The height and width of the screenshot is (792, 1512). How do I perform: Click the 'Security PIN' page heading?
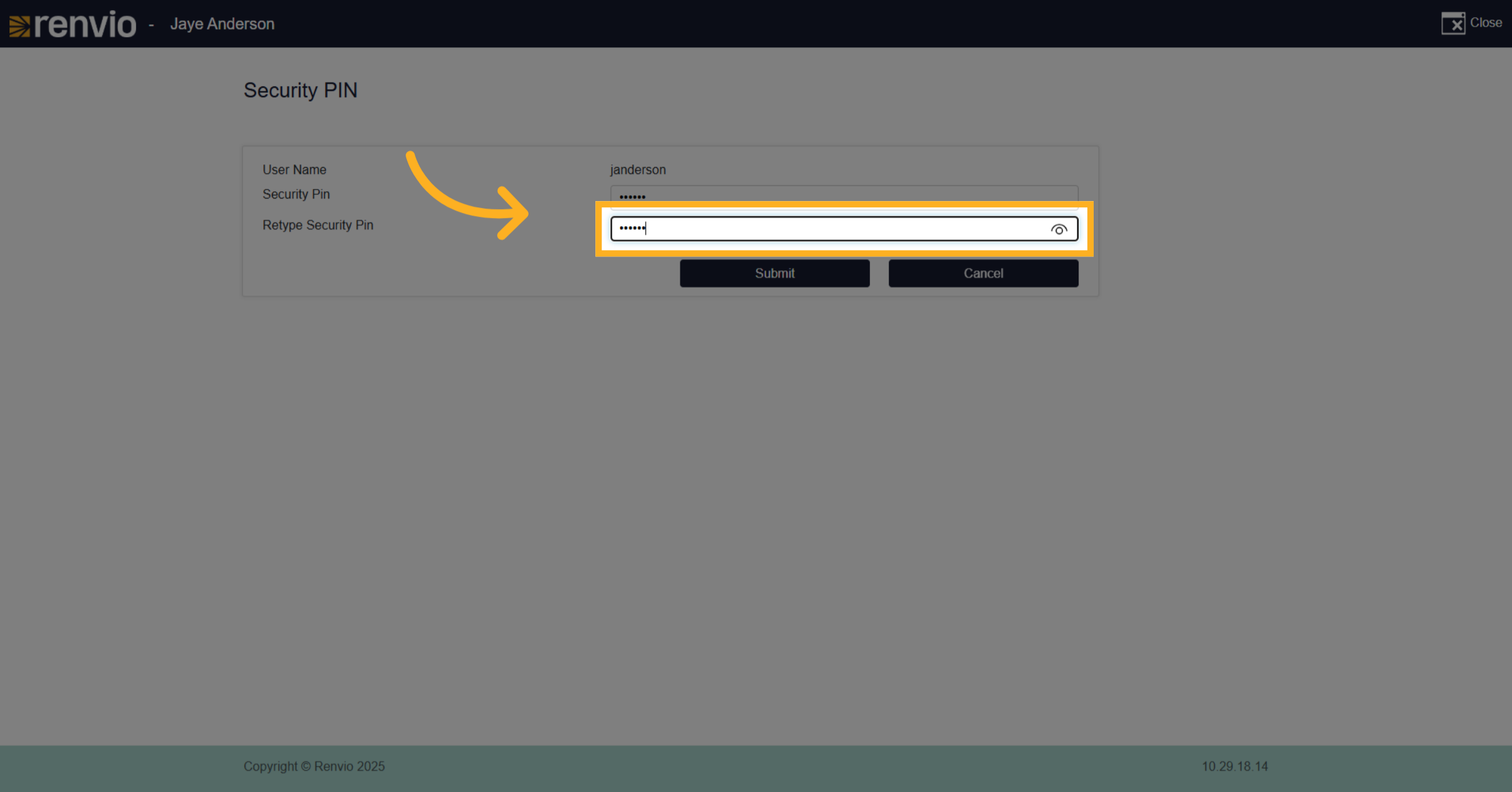[301, 90]
